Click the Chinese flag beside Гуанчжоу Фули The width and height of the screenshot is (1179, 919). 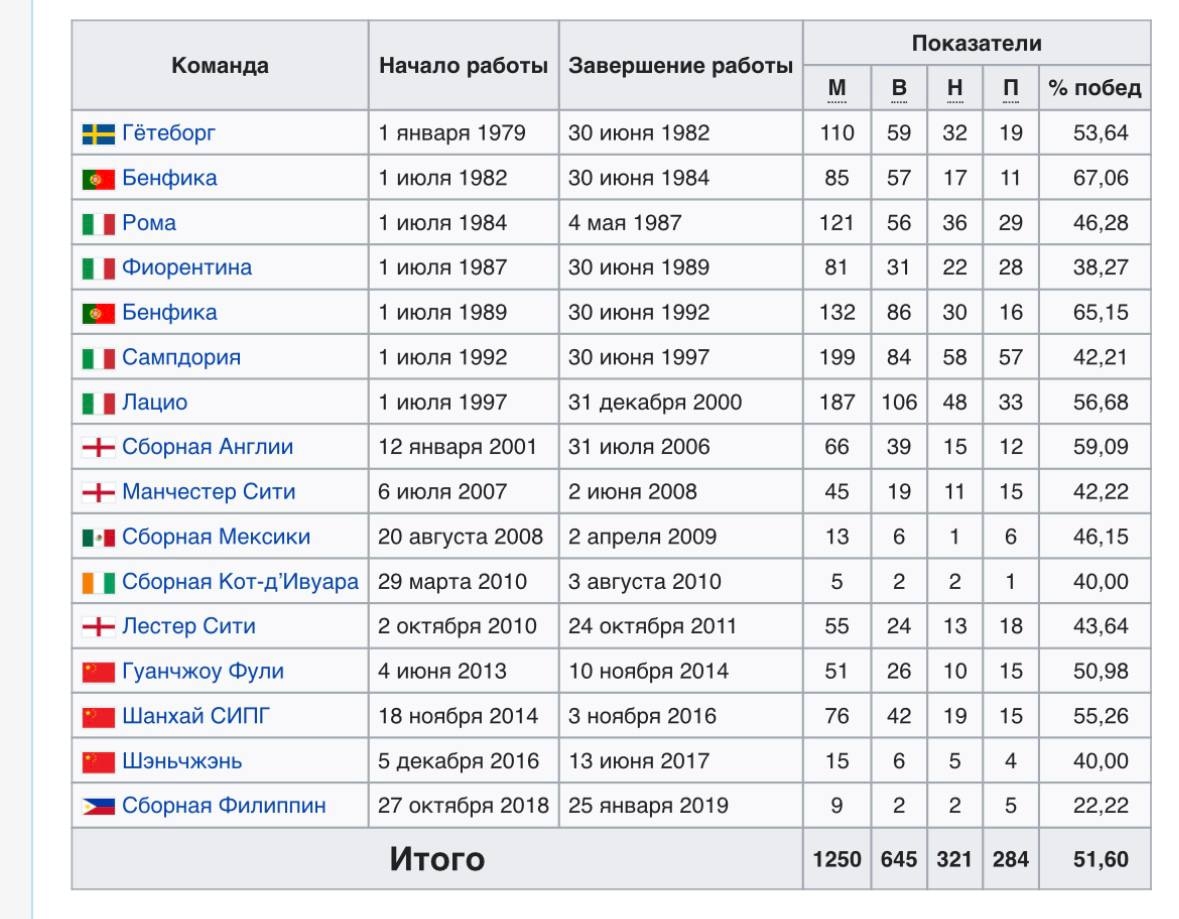pyautogui.click(x=99, y=672)
